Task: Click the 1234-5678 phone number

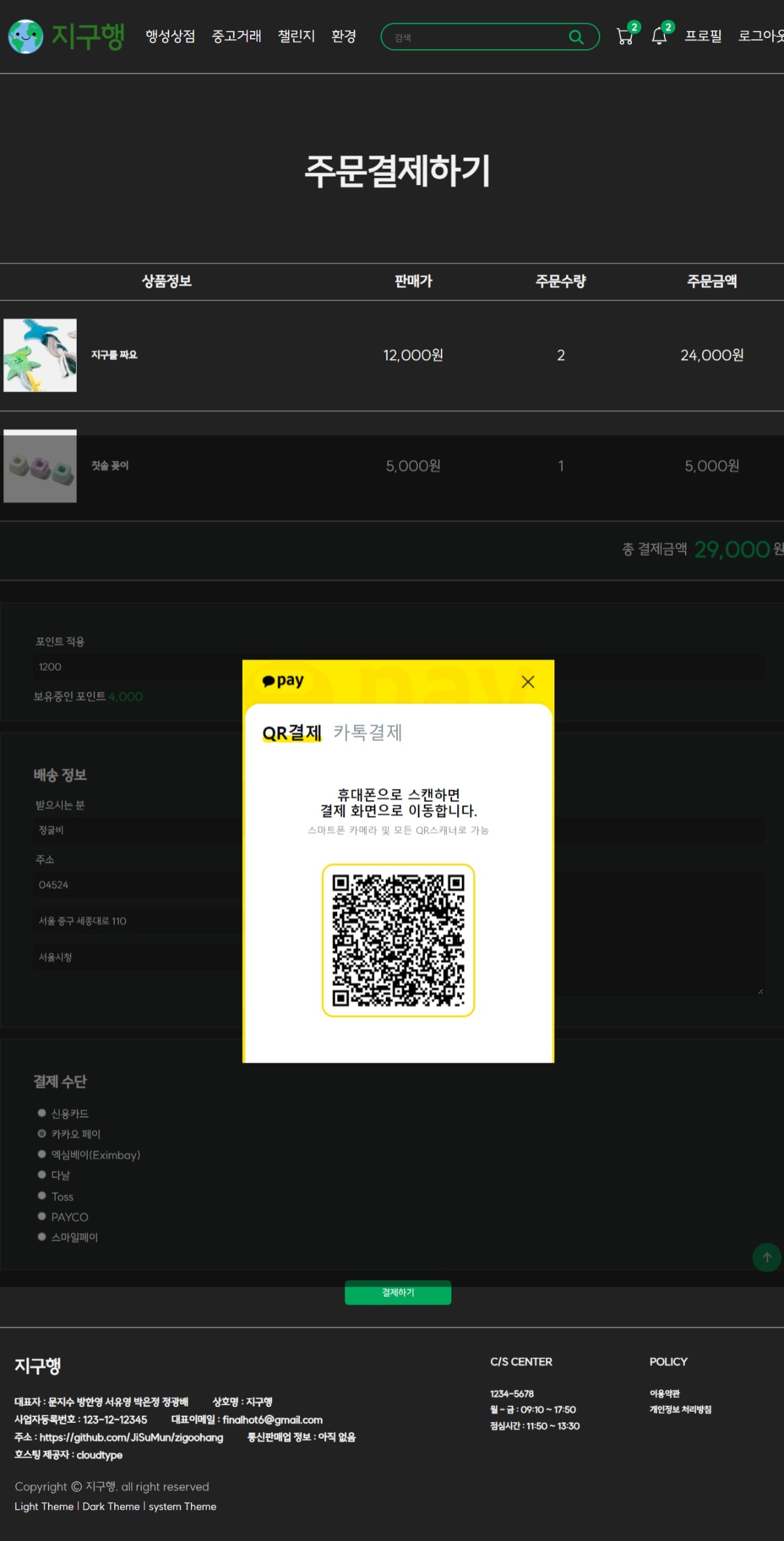Action: click(x=512, y=1393)
